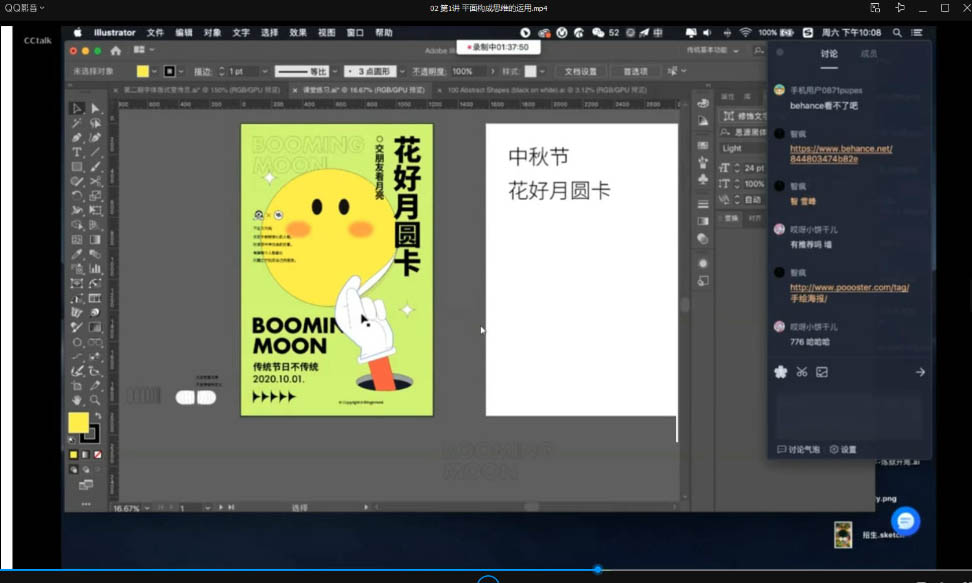Click the flower emoji icon in chat
The height and width of the screenshot is (583, 972).
781,372
